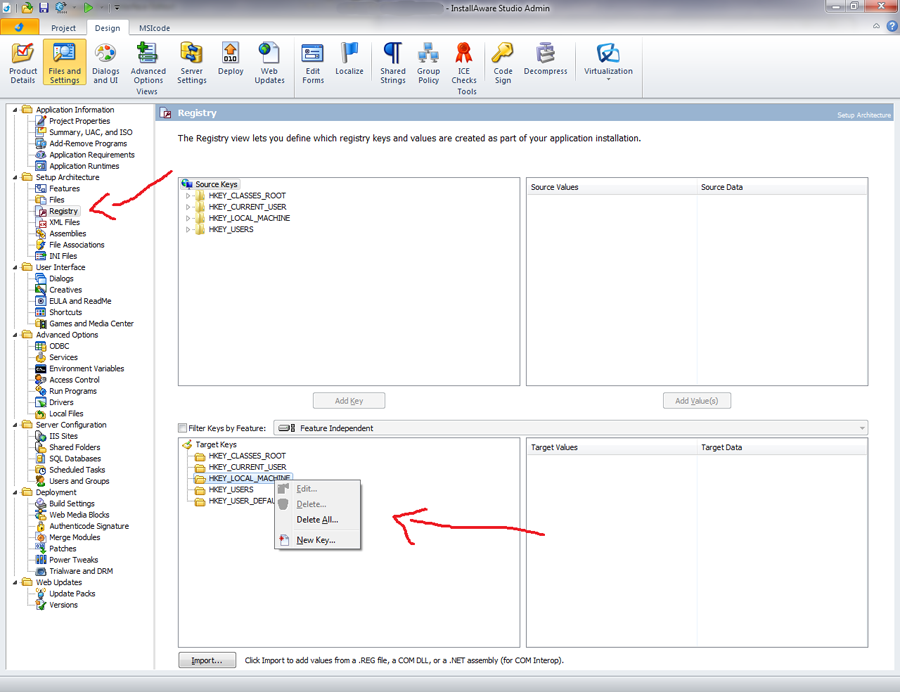Open Advanced Options view
This screenshot has width=900, height=692.
pos(148,63)
